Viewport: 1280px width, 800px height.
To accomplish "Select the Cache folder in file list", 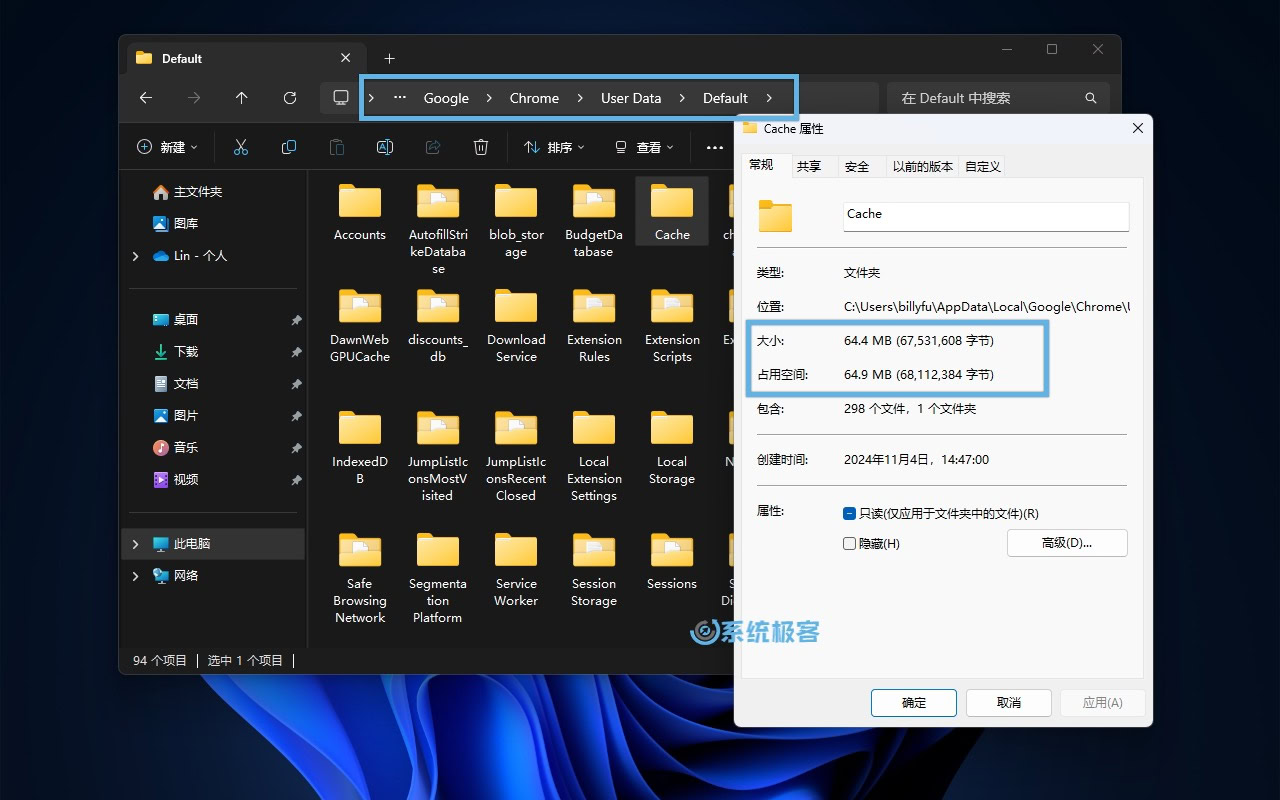I will tap(672, 212).
